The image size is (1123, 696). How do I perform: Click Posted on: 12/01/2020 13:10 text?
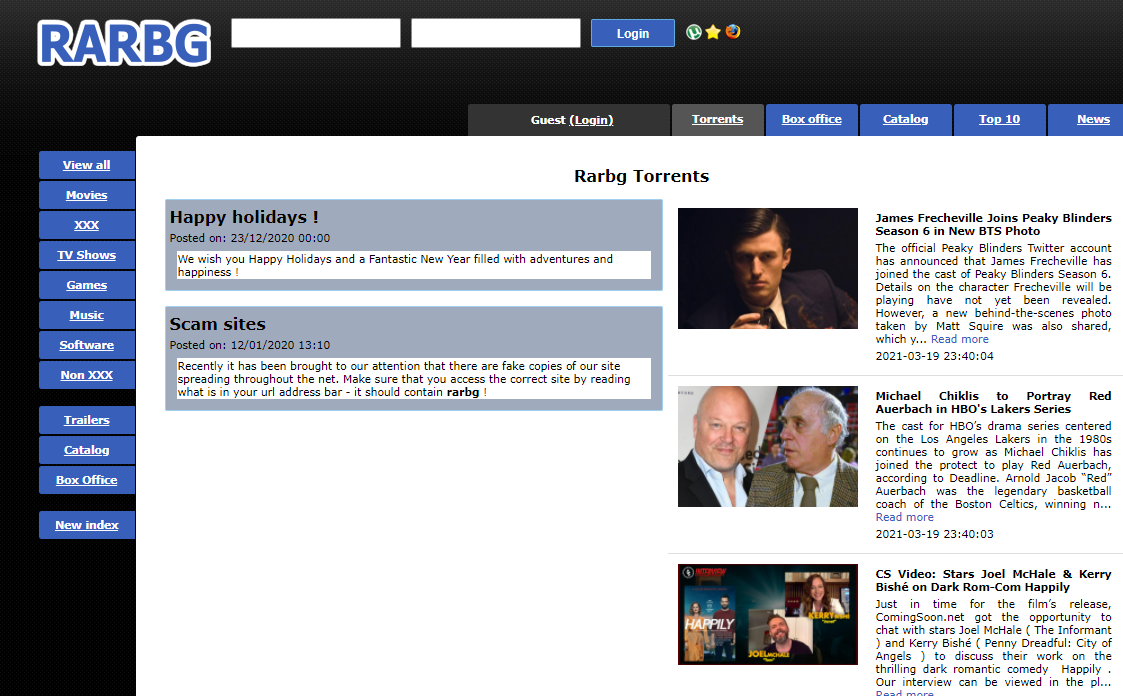[x=250, y=345]
